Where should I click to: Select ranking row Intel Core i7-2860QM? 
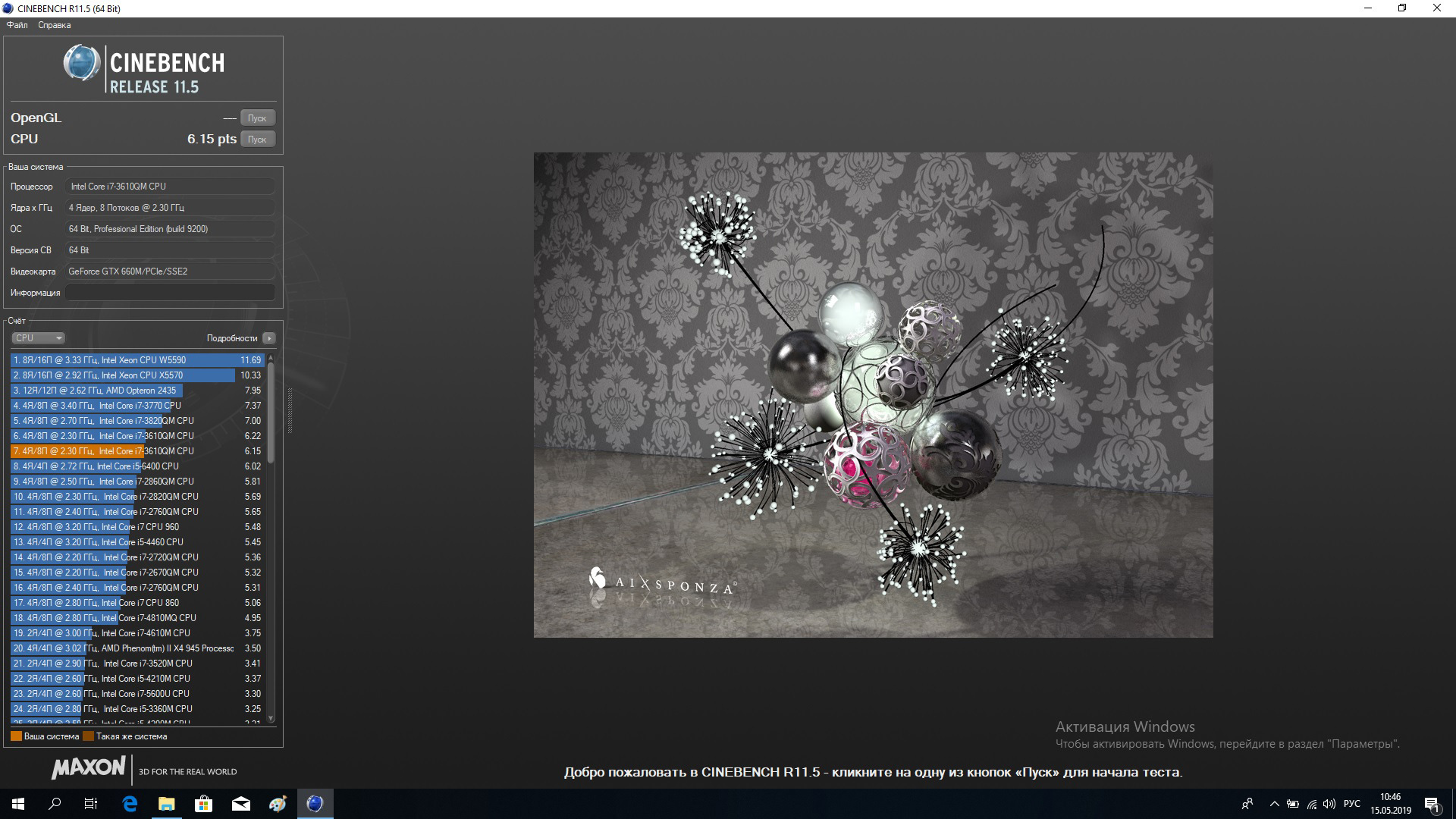pos(137,482)
